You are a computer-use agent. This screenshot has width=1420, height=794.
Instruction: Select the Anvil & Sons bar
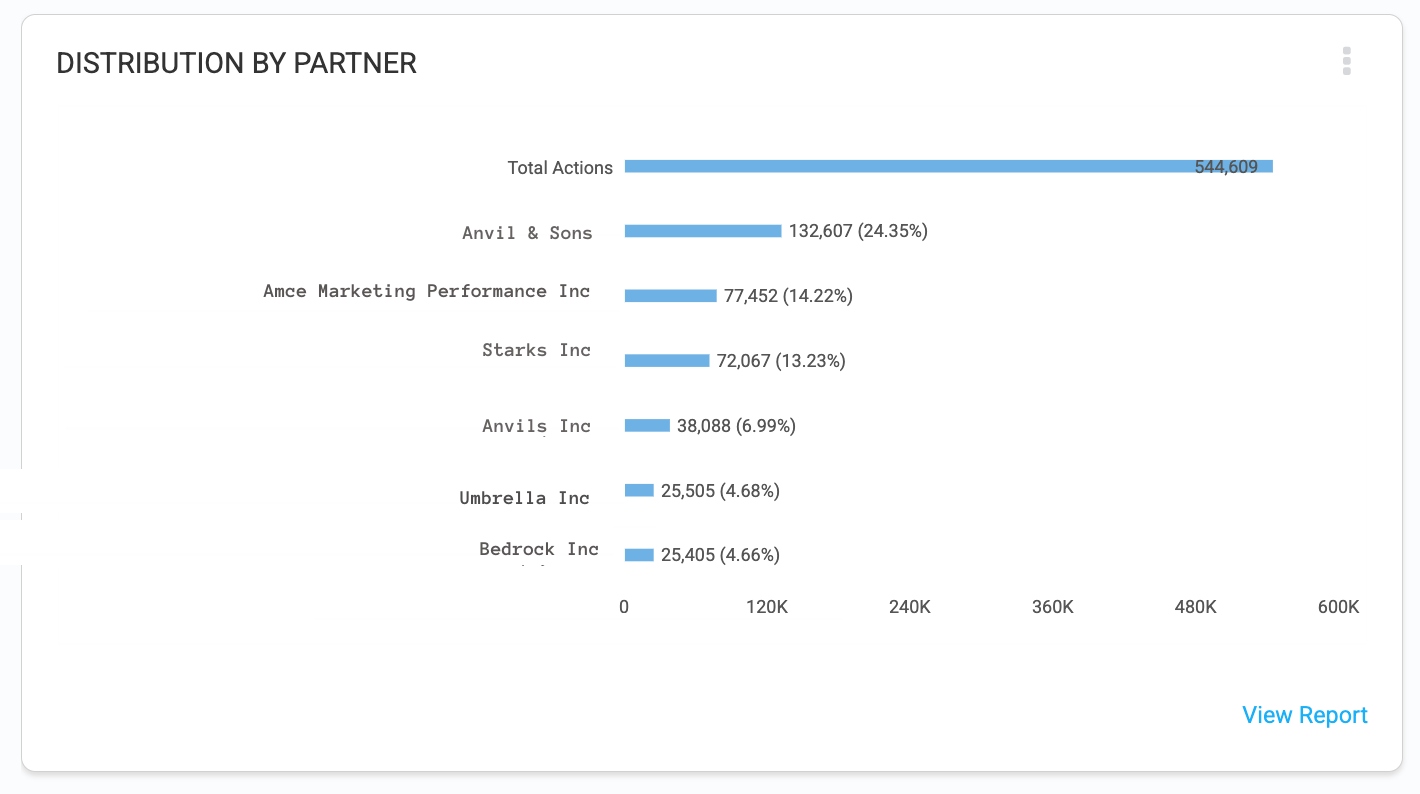[702, 231]
